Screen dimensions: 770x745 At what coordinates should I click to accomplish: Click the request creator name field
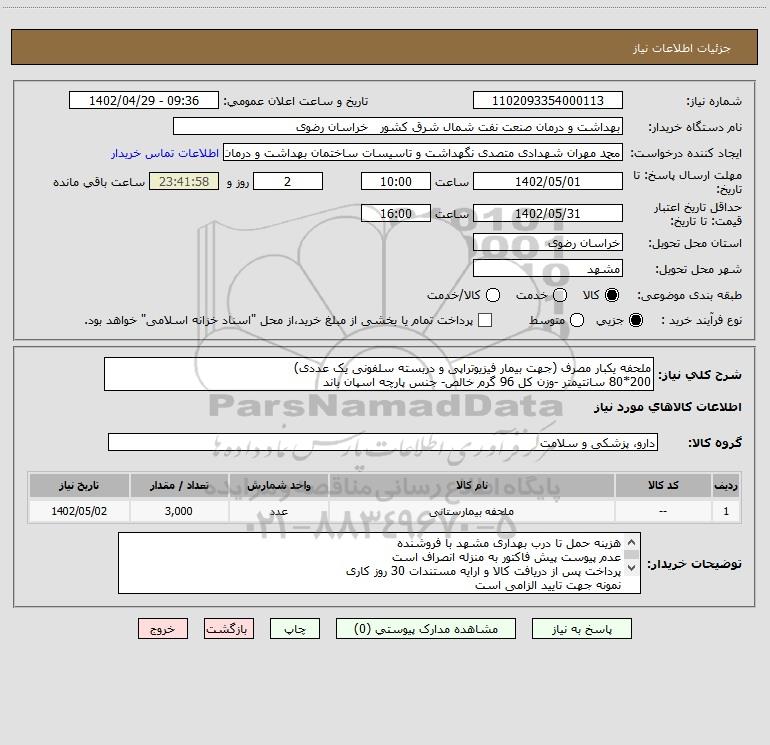click(x=423, y=153)
